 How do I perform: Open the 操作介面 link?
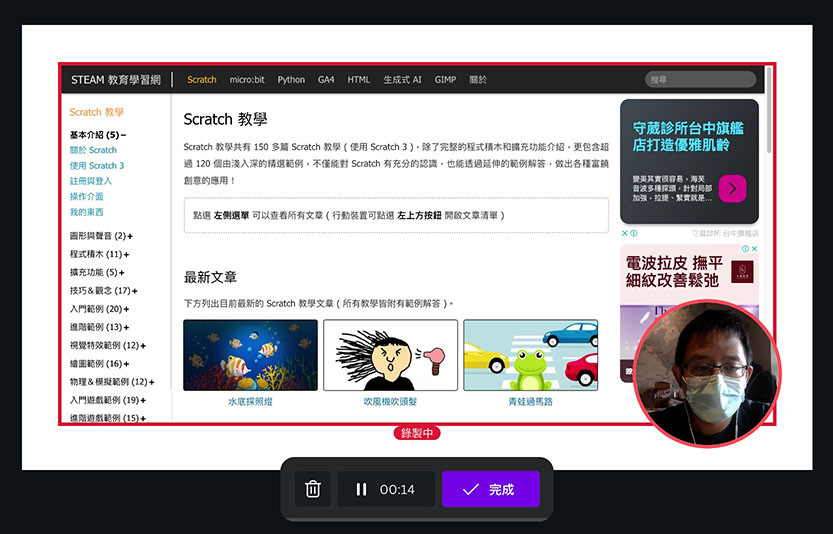point(87,197)
